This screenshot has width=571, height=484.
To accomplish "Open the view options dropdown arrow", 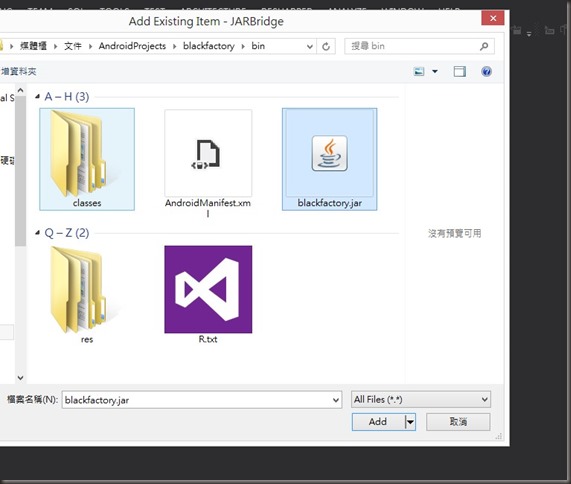I will (x=435, y=71).
